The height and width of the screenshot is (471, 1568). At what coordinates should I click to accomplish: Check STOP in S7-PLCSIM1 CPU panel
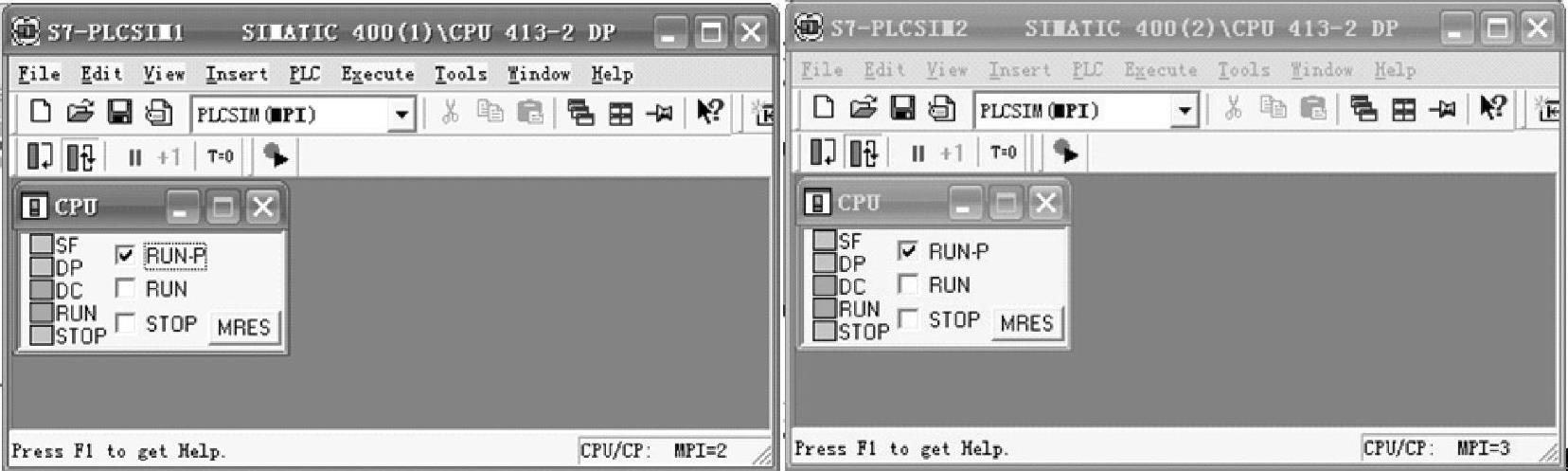click(x=125, y=323)
